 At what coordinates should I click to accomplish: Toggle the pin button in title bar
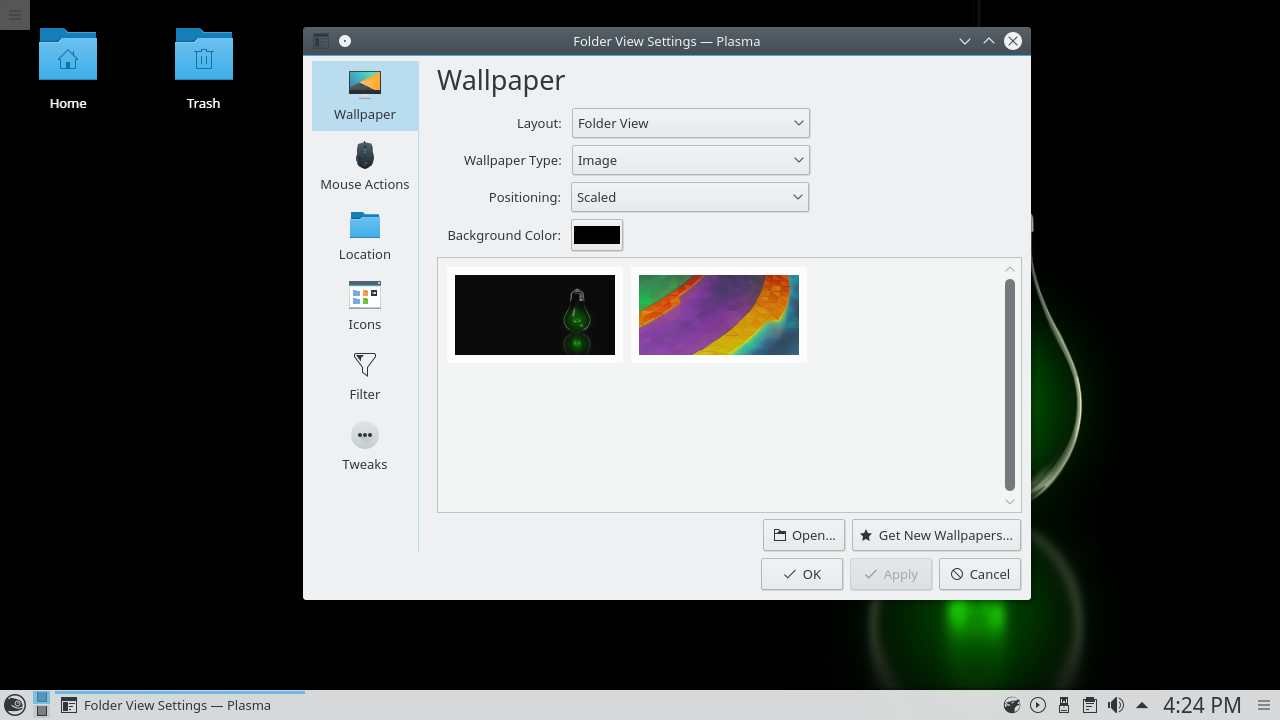345,41
